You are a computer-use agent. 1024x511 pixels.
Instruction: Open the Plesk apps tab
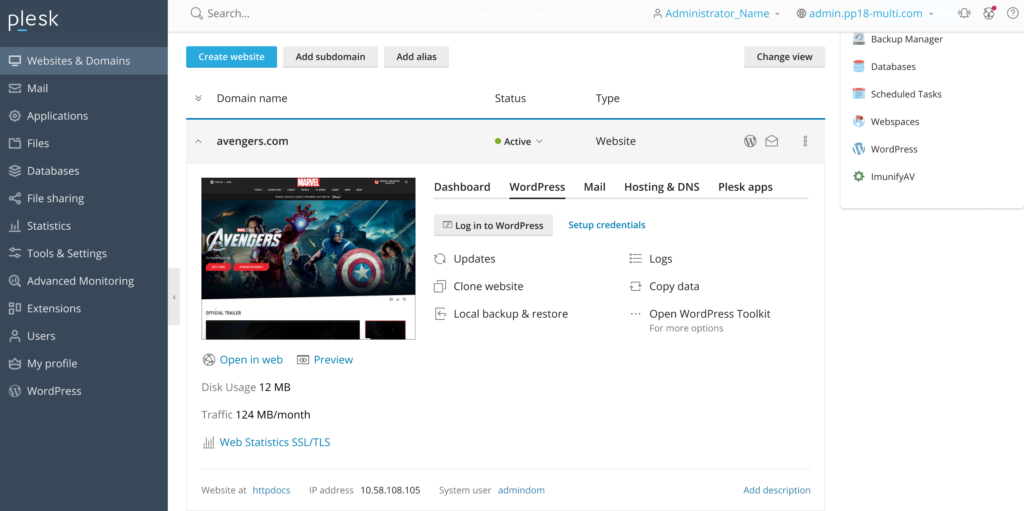(x=746, y=187)
